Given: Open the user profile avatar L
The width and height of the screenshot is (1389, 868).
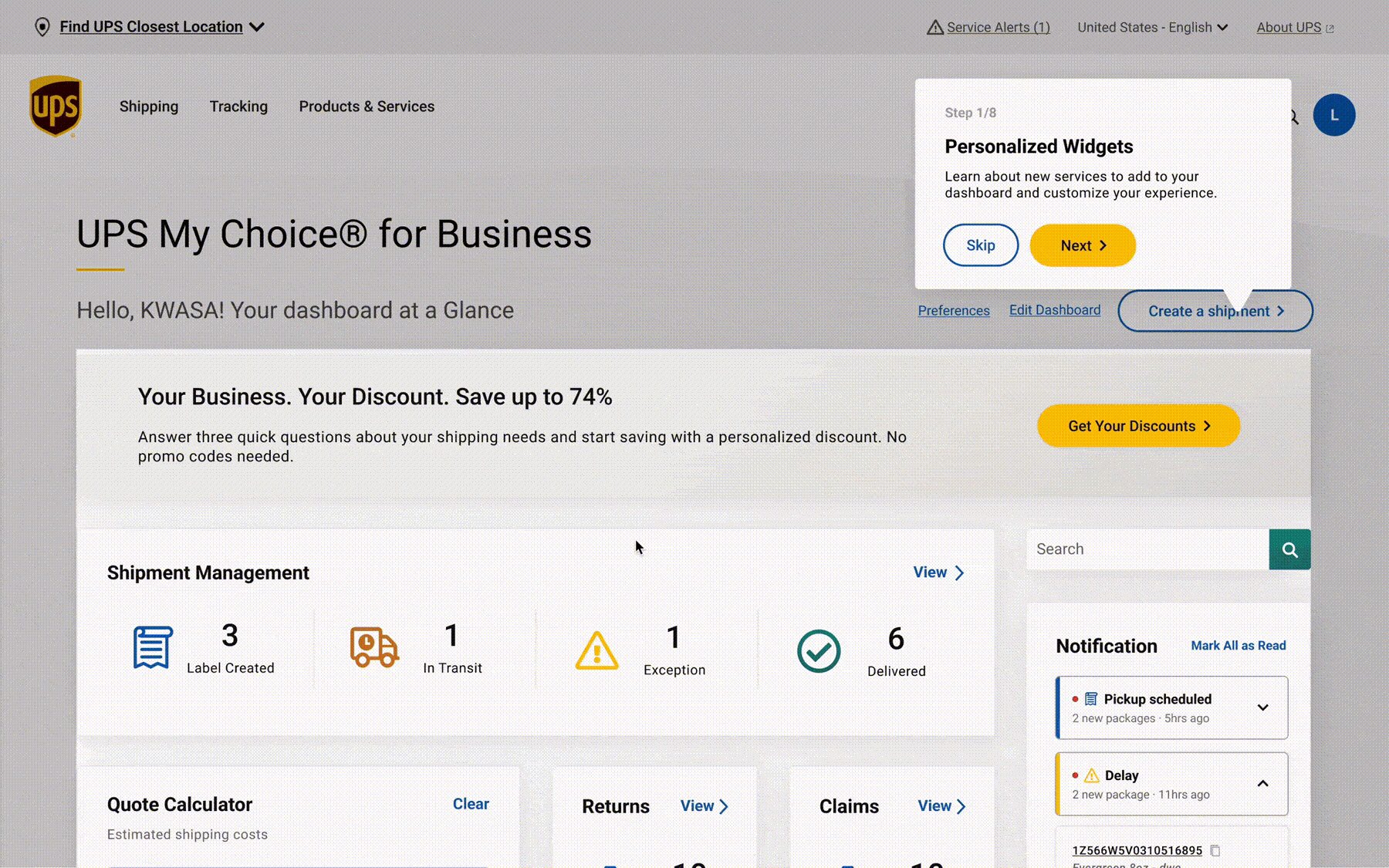Looking at the screenshot, I should pyautogui.click(x=1333, y=115).
